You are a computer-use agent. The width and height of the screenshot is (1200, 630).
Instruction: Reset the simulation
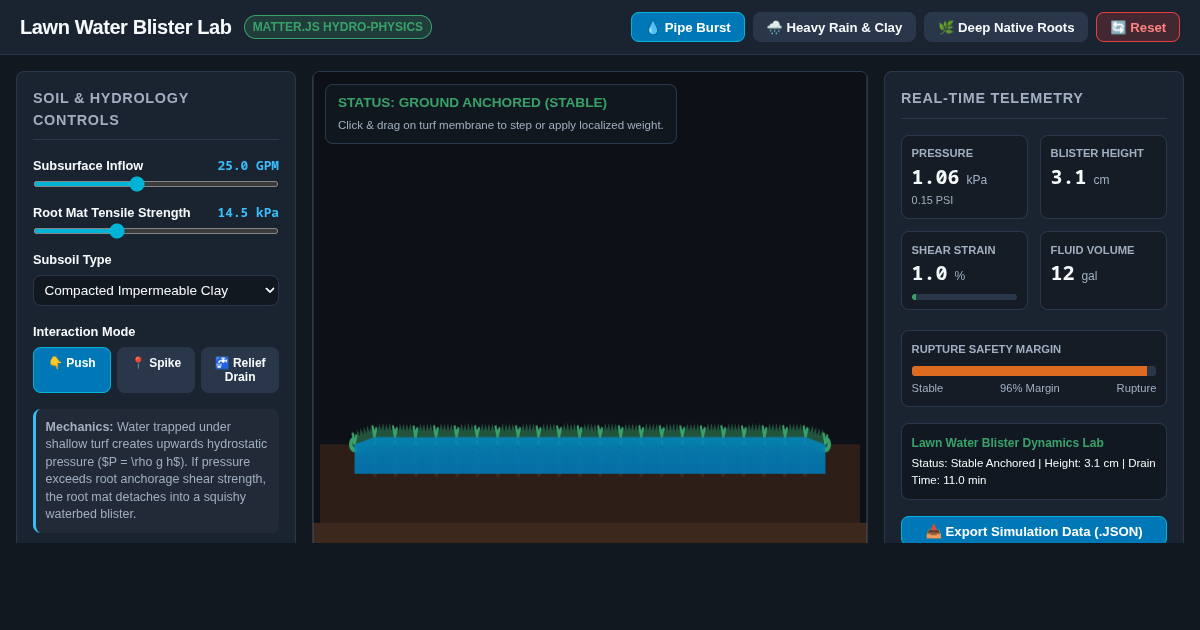pos(1138,27)
